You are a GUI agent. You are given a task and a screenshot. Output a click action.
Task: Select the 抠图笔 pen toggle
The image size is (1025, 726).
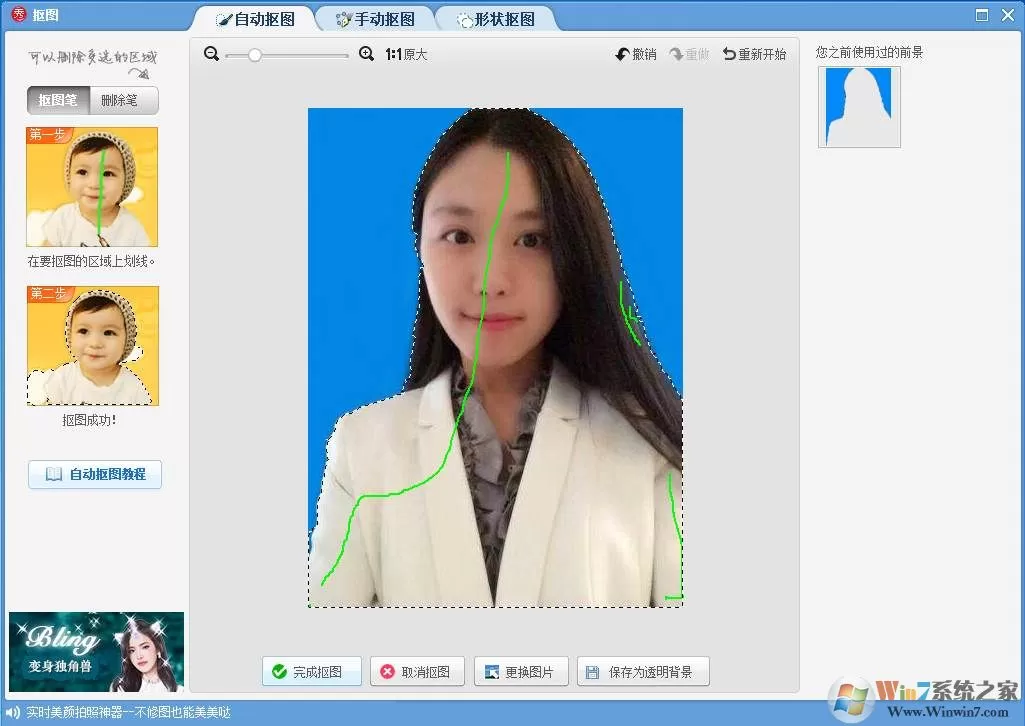[x=58, y=100]
